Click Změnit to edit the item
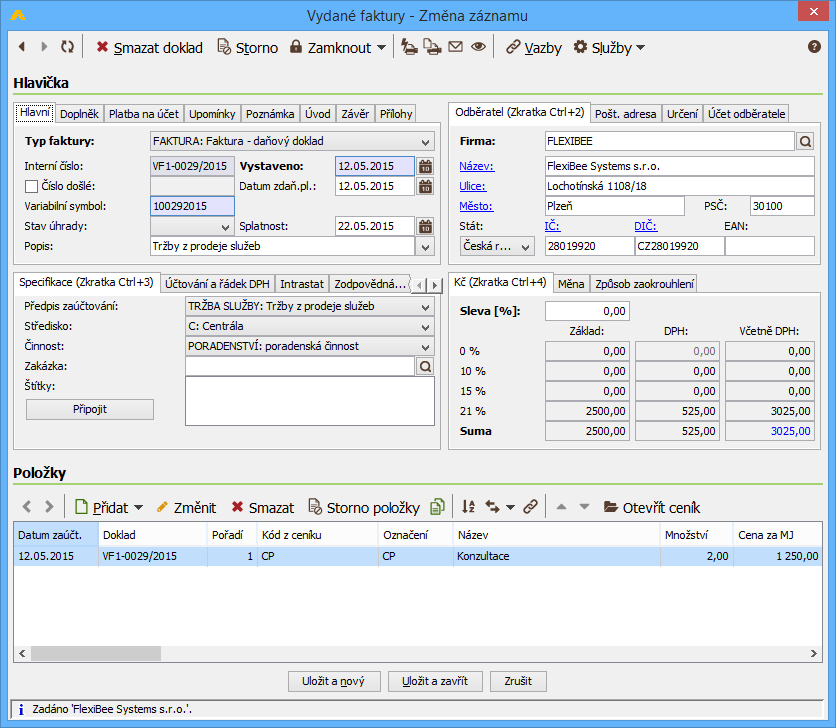This screenshot has width=836, height=728. point(186,507)
